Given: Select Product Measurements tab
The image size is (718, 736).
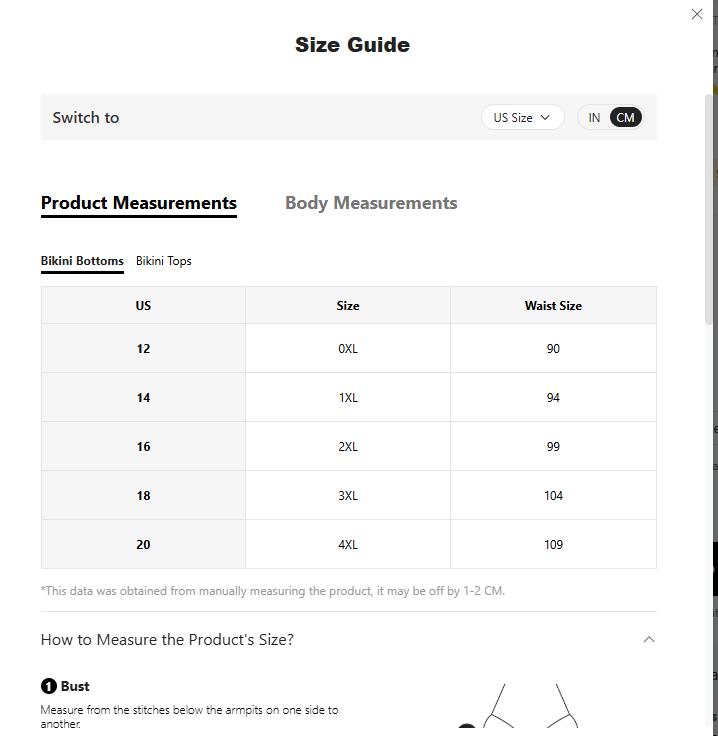Looking at the screenshot, I should pyautogui.click(x=139, y=203).
